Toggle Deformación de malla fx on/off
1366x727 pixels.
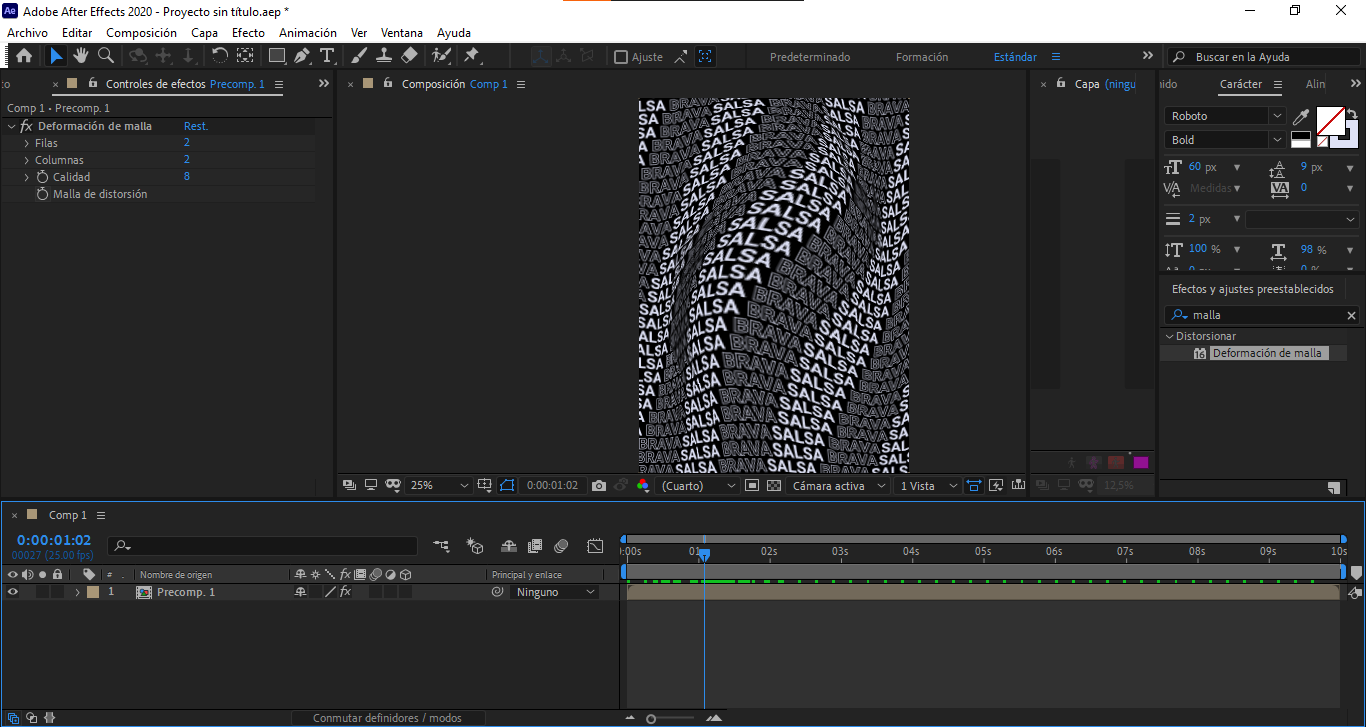[x=26, y=126]
